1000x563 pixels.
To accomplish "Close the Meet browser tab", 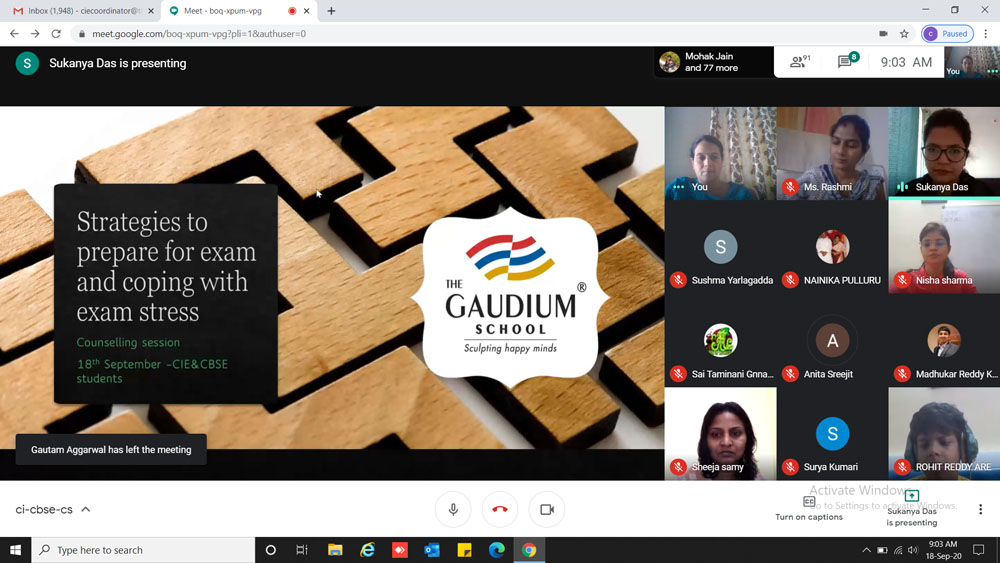I will [307, 11].
